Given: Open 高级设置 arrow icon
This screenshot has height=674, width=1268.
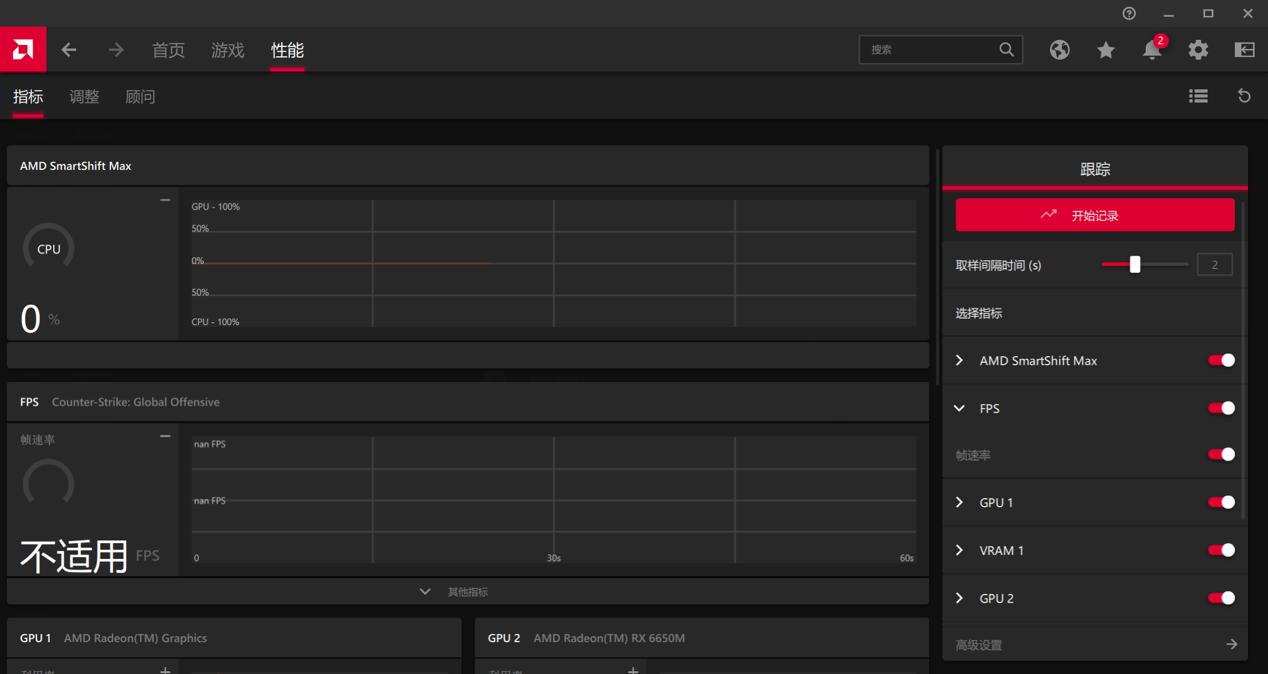Looking at the screenshot, I should [1231, 645].
